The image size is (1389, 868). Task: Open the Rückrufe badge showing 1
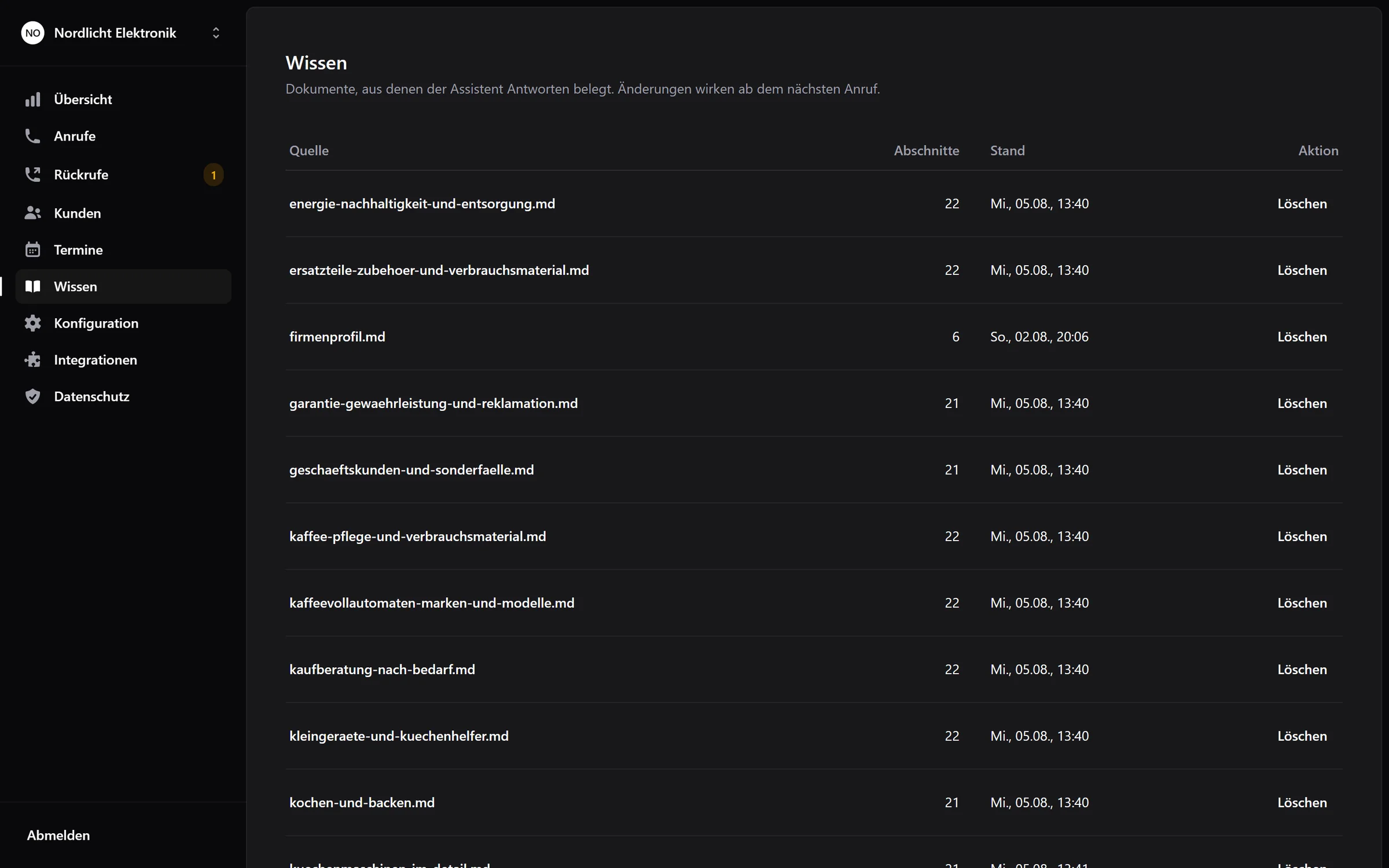tap(214, 175)
